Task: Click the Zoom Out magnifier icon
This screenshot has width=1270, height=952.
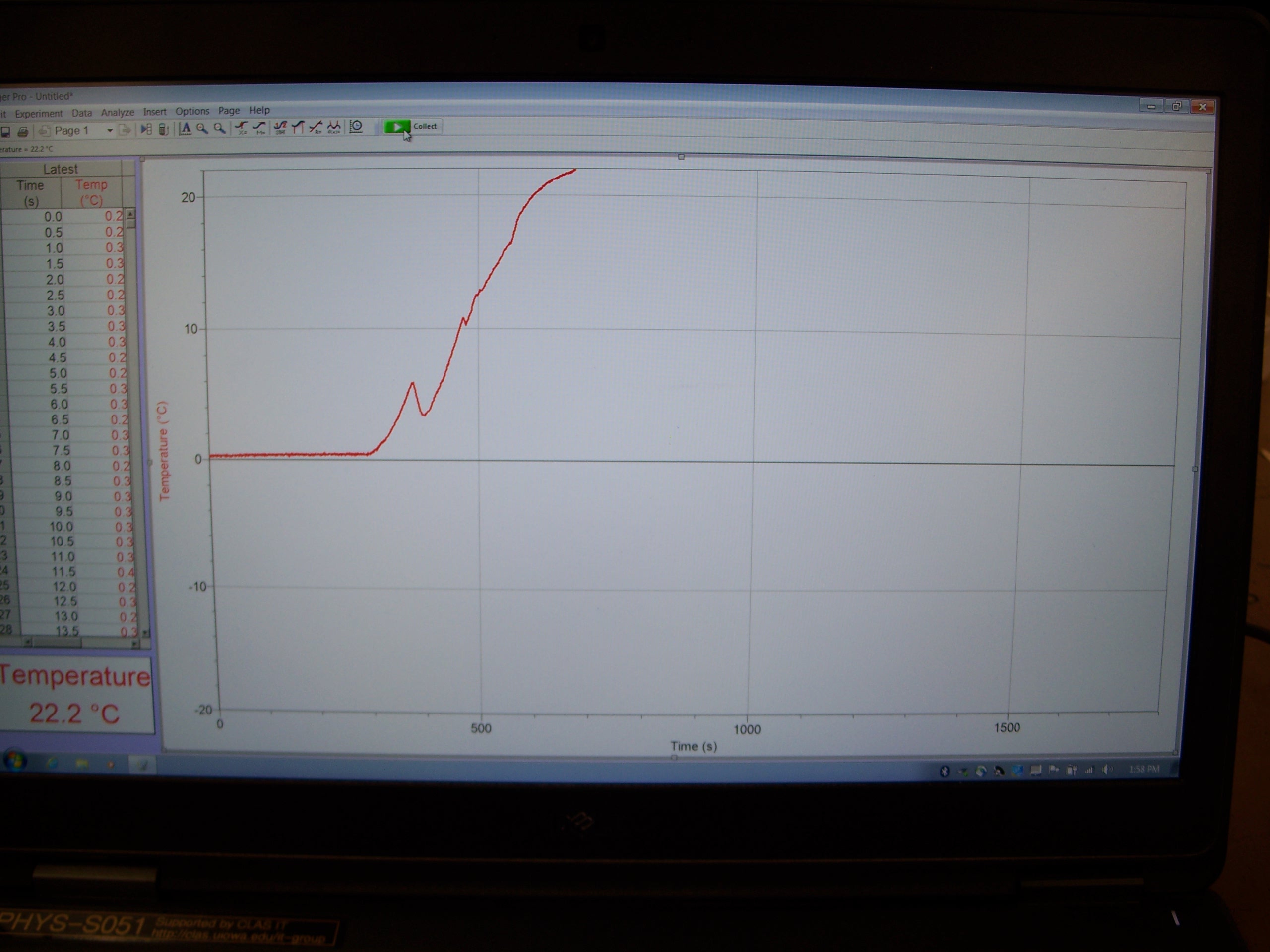Action: (219, 128)
